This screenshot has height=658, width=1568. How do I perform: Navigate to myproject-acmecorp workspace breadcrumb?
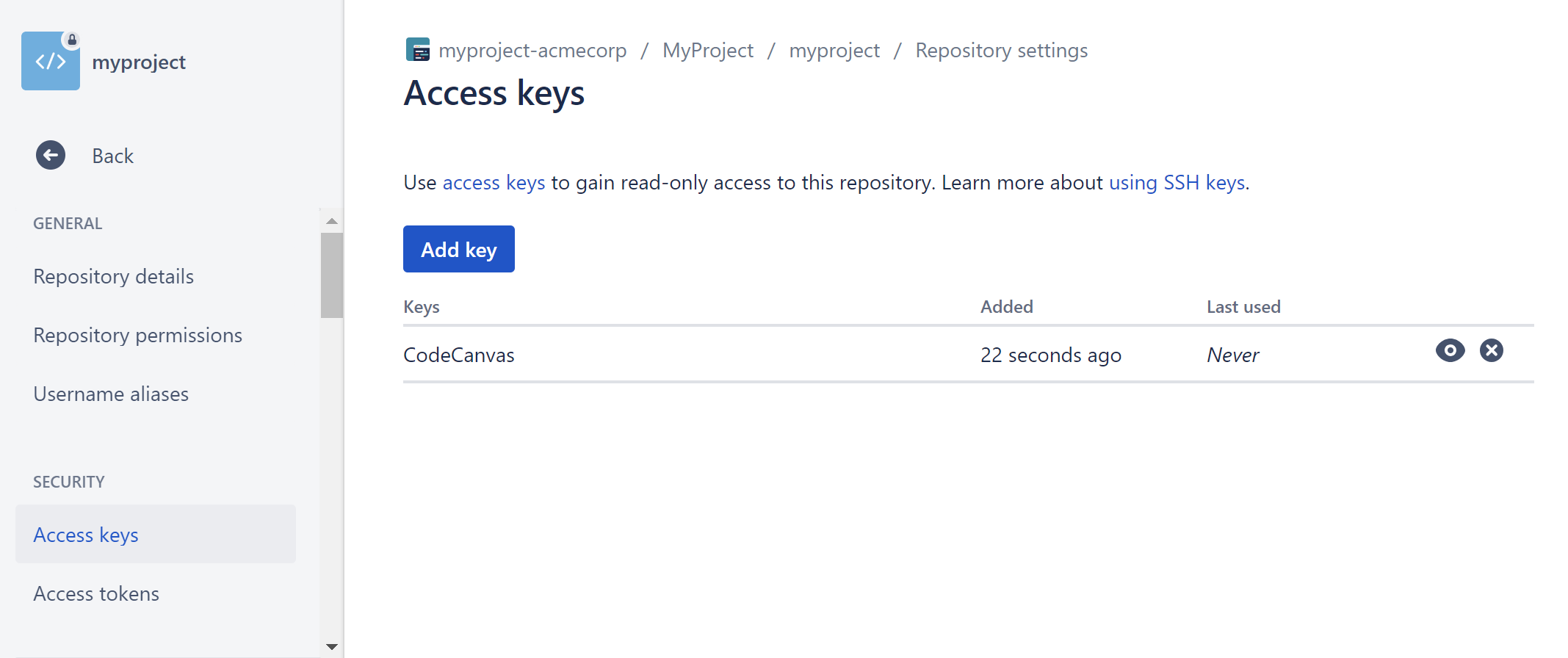click(x=532, y=50)
